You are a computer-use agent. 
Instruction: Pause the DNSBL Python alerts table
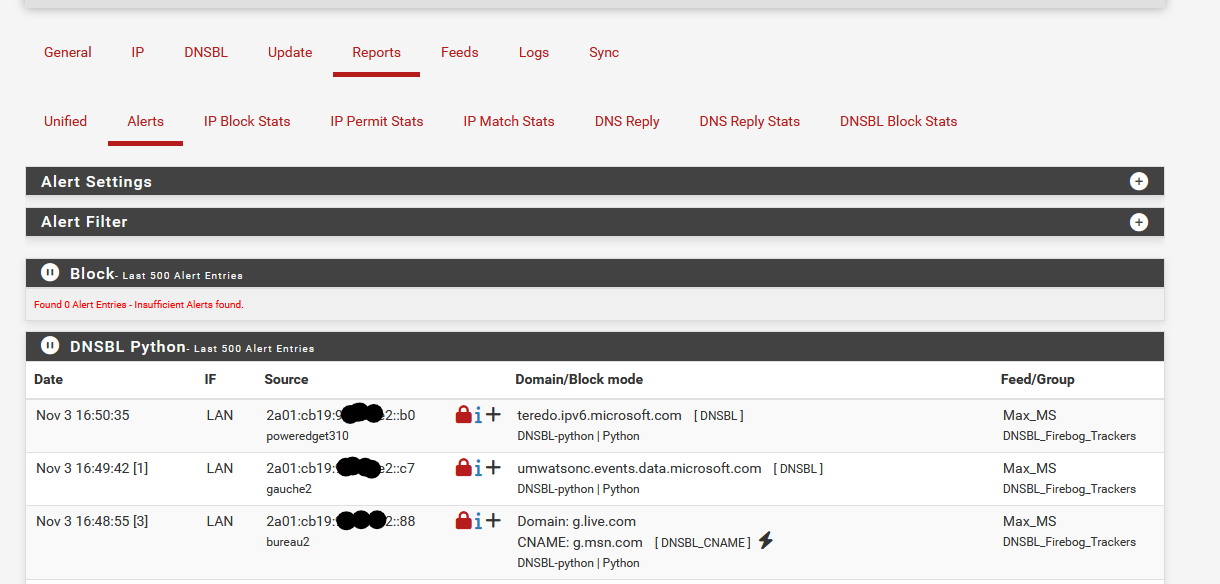(50, 346)
